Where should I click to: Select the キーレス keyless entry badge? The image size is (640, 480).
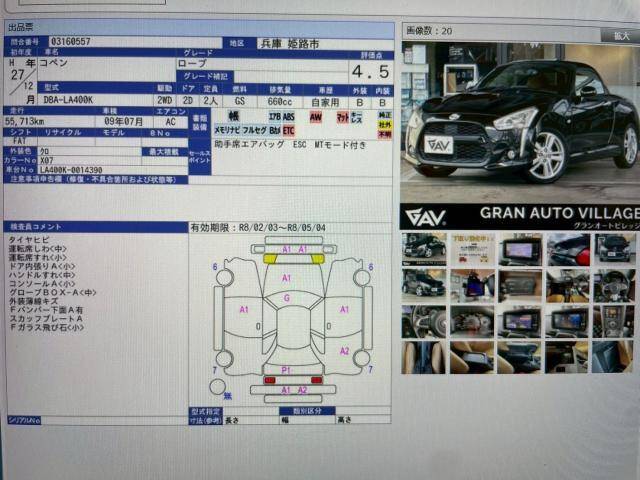[364, 117]
